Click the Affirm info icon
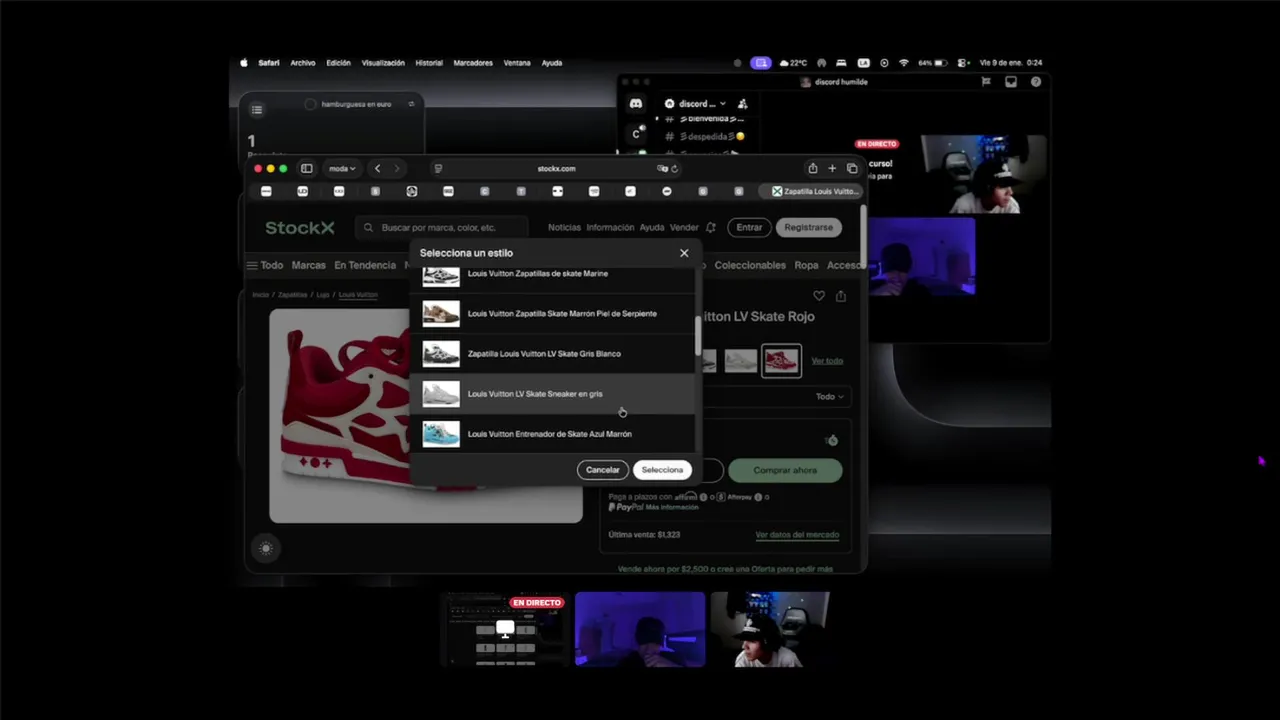 pyautogui.click(x=703, y=497)
